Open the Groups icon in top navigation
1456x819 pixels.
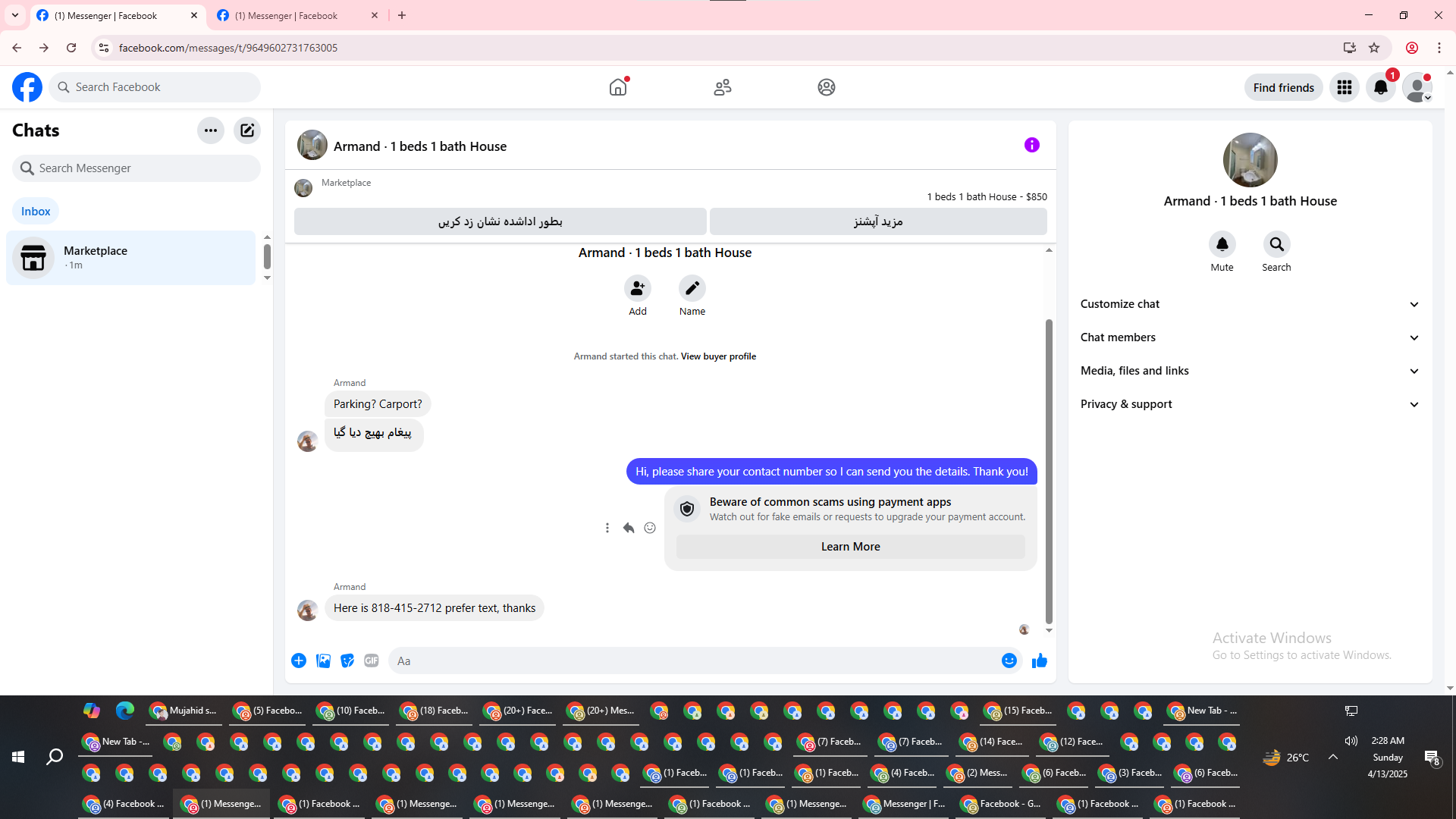pyautogui.click(x=827, y=87)
